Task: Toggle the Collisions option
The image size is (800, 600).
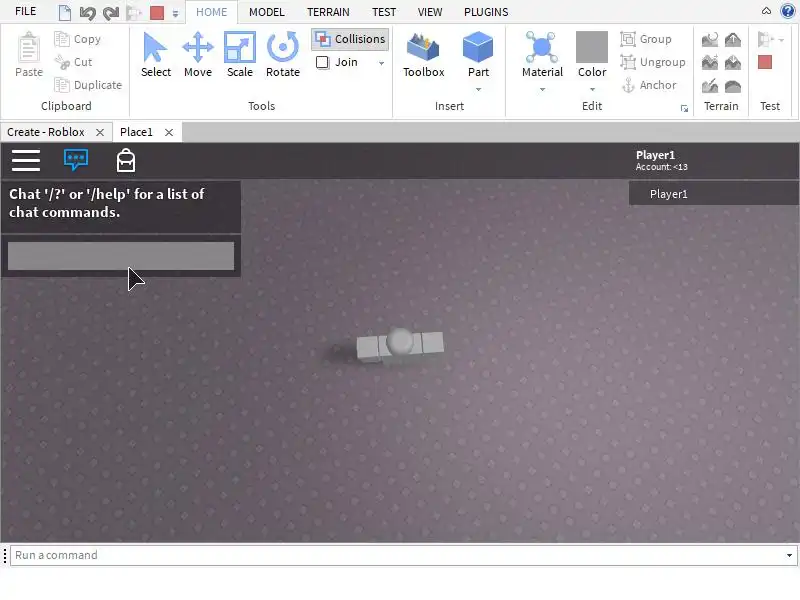Action: (350, 39)
